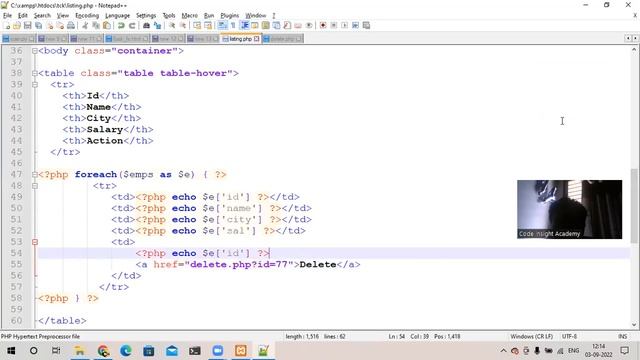Collapse the tr fold at line 48
The width and height of the screenshot is (640, 360).
35,186
